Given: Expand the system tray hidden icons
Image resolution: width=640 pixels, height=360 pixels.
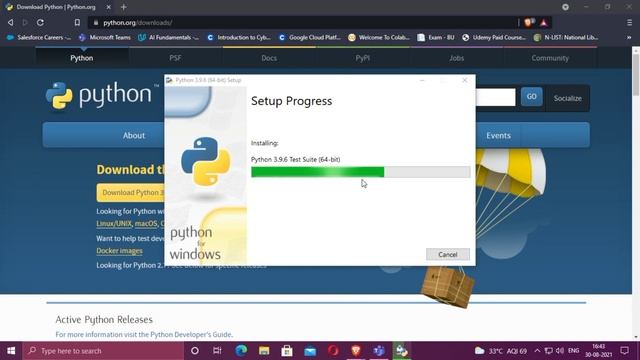Looking at the screenshot, I should (x=537, y=351).
